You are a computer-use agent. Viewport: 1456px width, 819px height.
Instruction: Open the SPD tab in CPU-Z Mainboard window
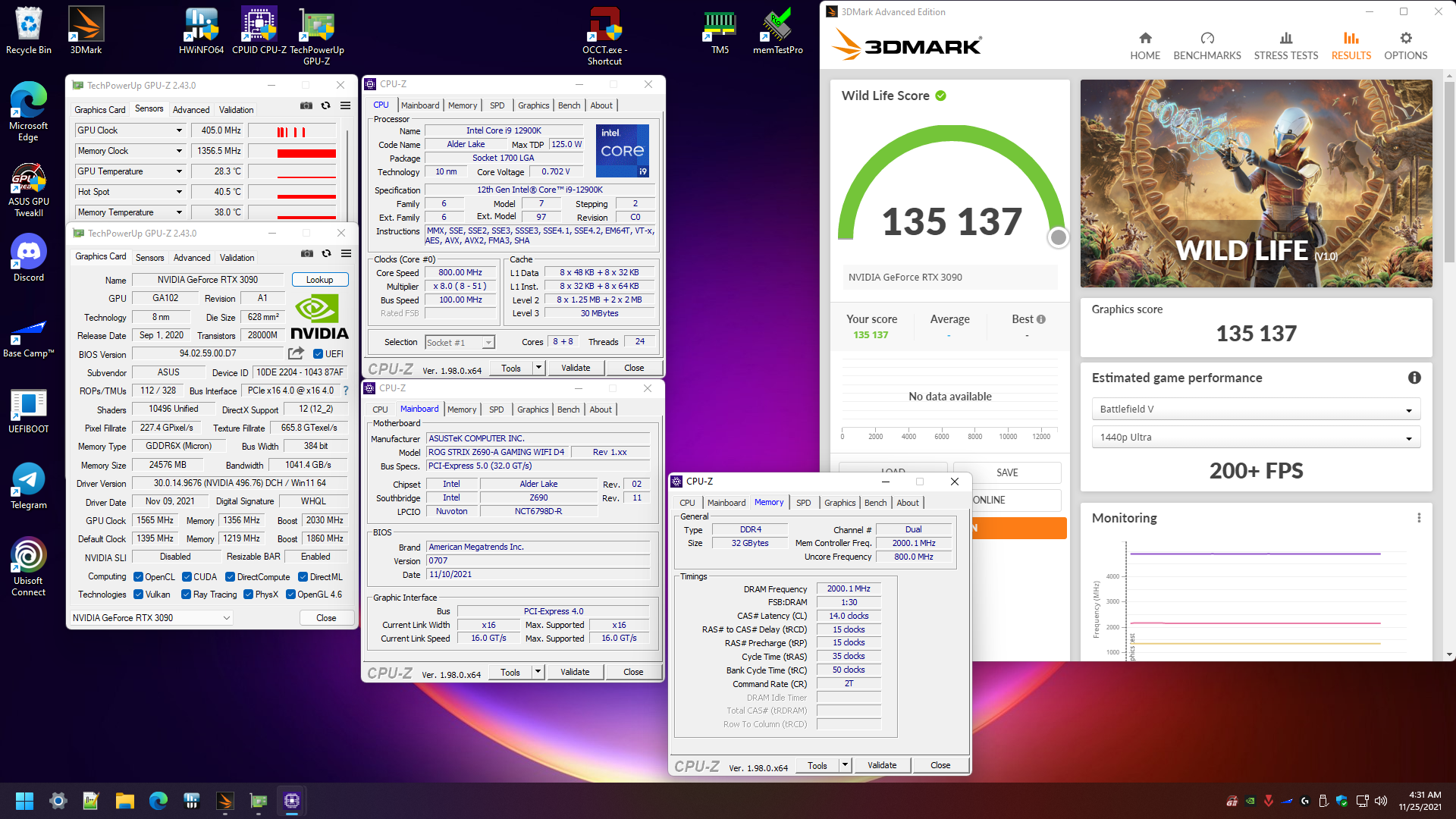(x=496, y=409)
